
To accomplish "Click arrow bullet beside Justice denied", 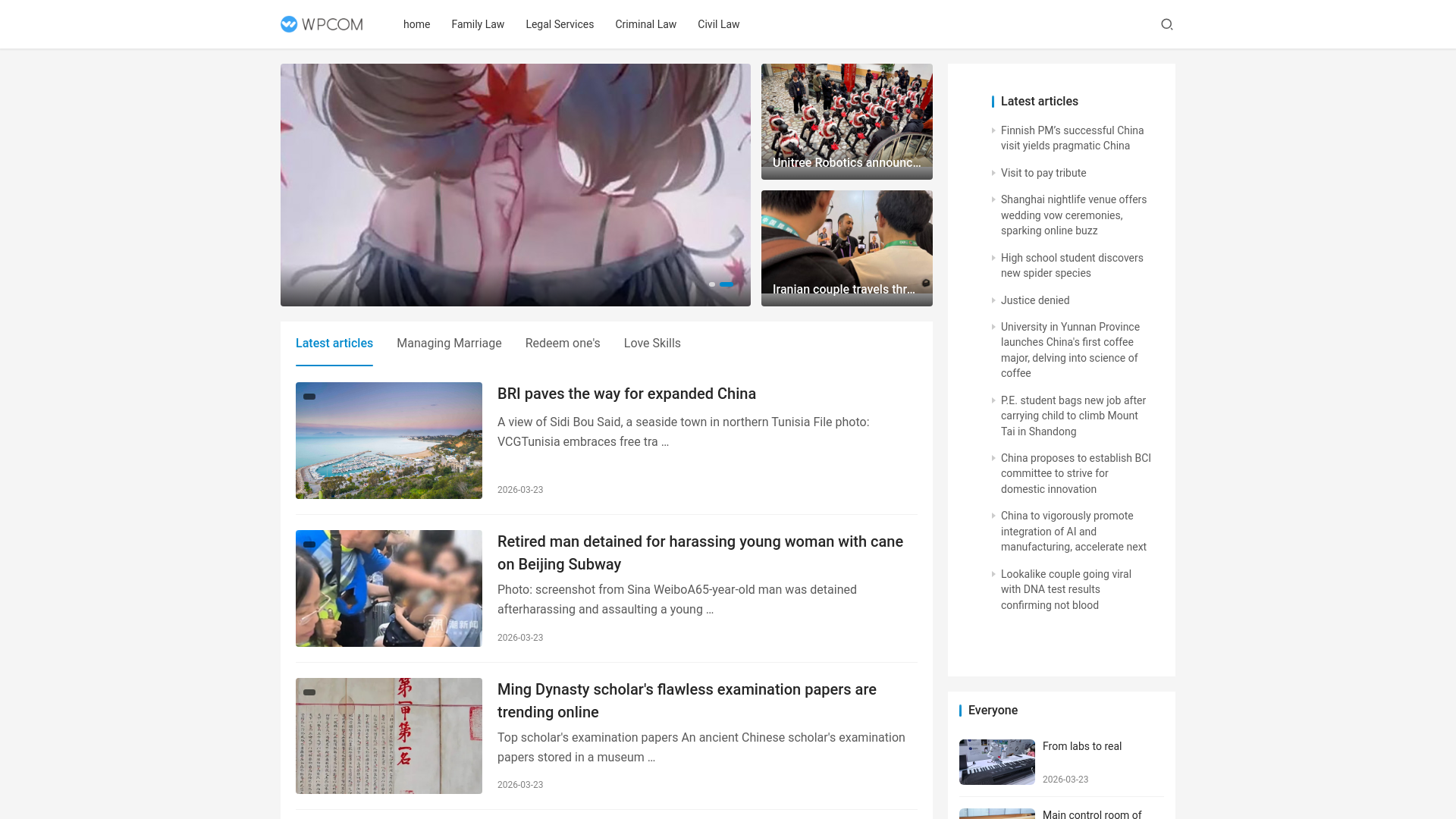I will [x=993, y=300].
